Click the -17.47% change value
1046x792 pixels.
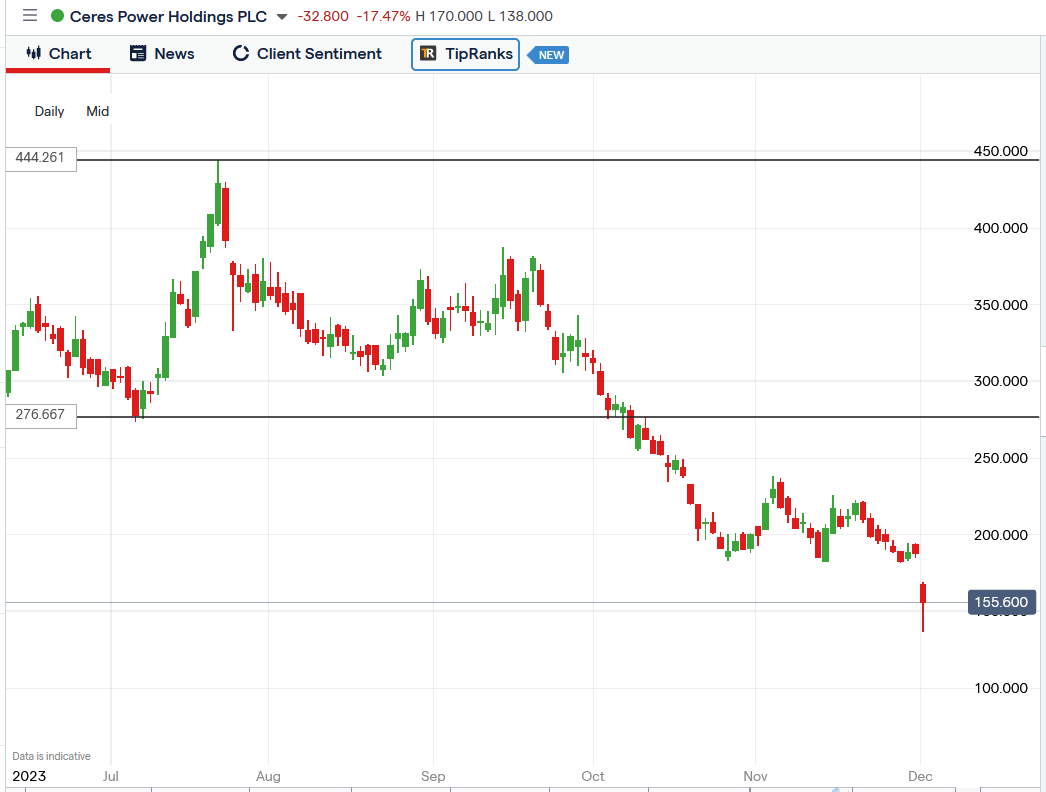(384, 16)
